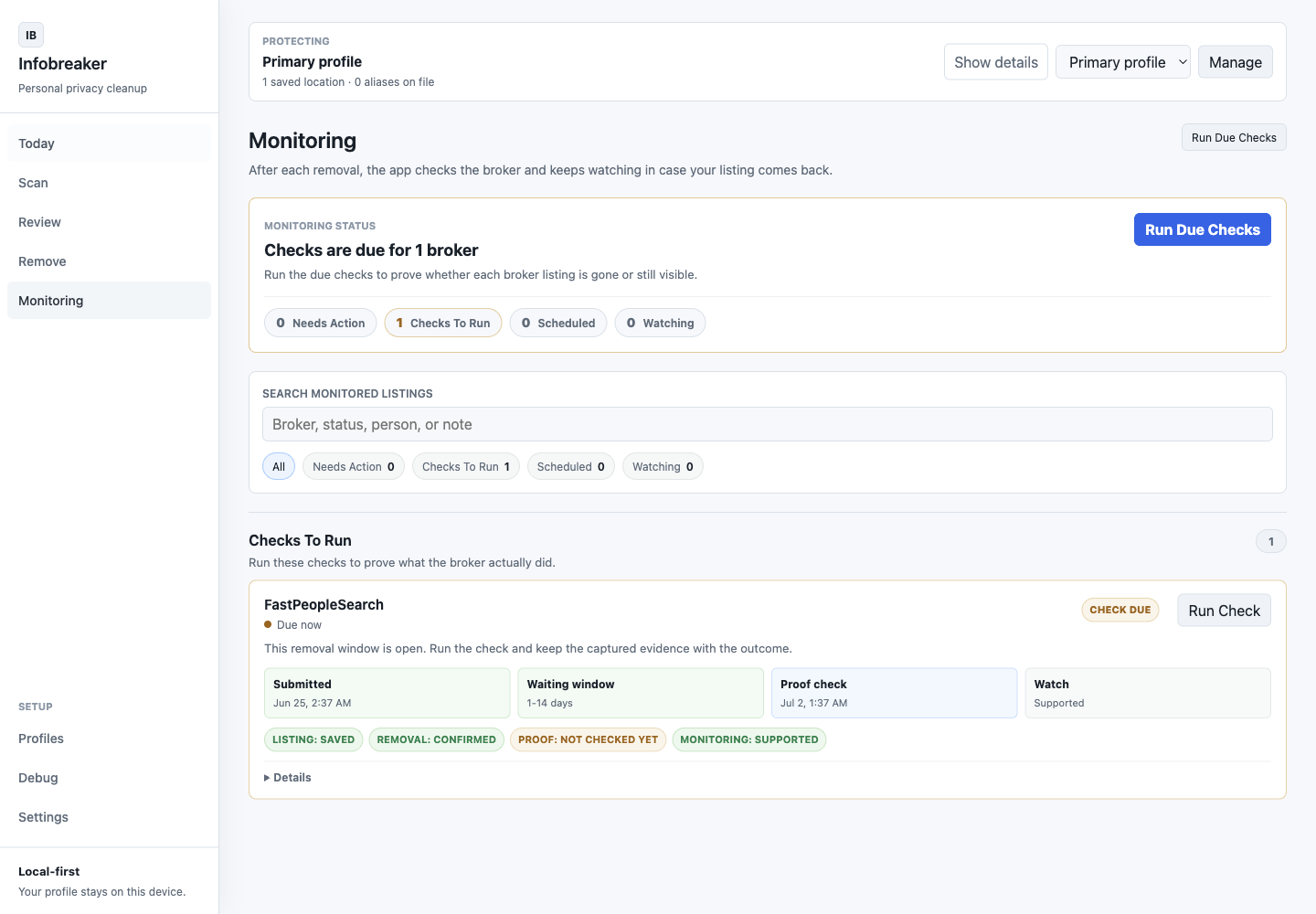Viewport: 1316px width, 914px height.
Task: Go to the Scan section
Action: pos(109,183)
